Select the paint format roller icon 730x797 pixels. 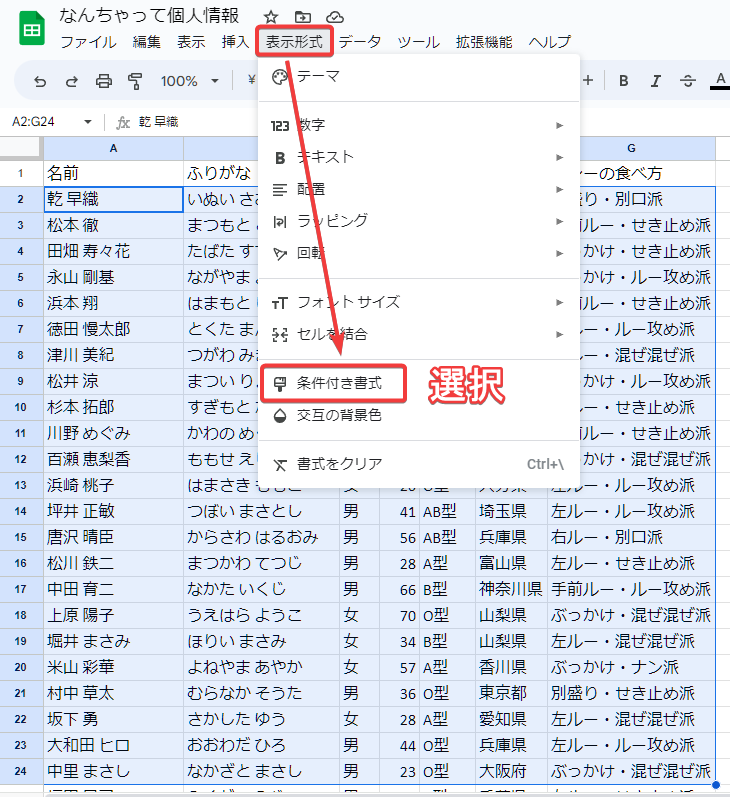coord(135,81)
